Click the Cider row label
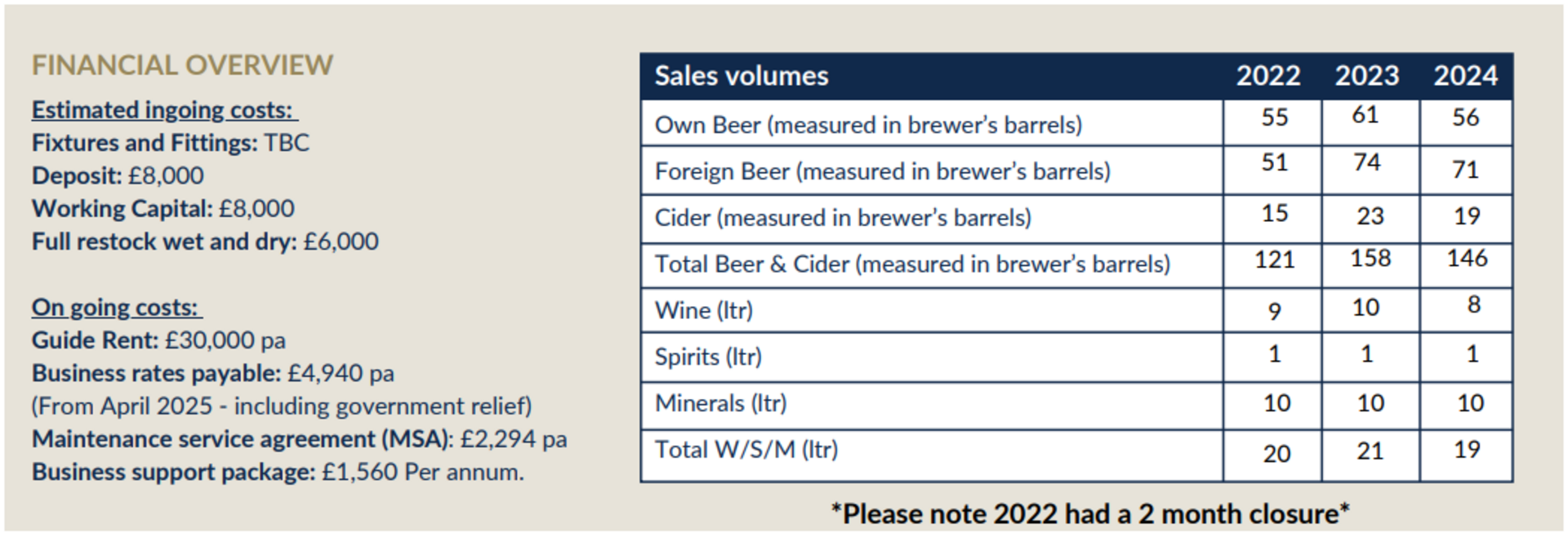1568x537 pixels. [843, 218]
